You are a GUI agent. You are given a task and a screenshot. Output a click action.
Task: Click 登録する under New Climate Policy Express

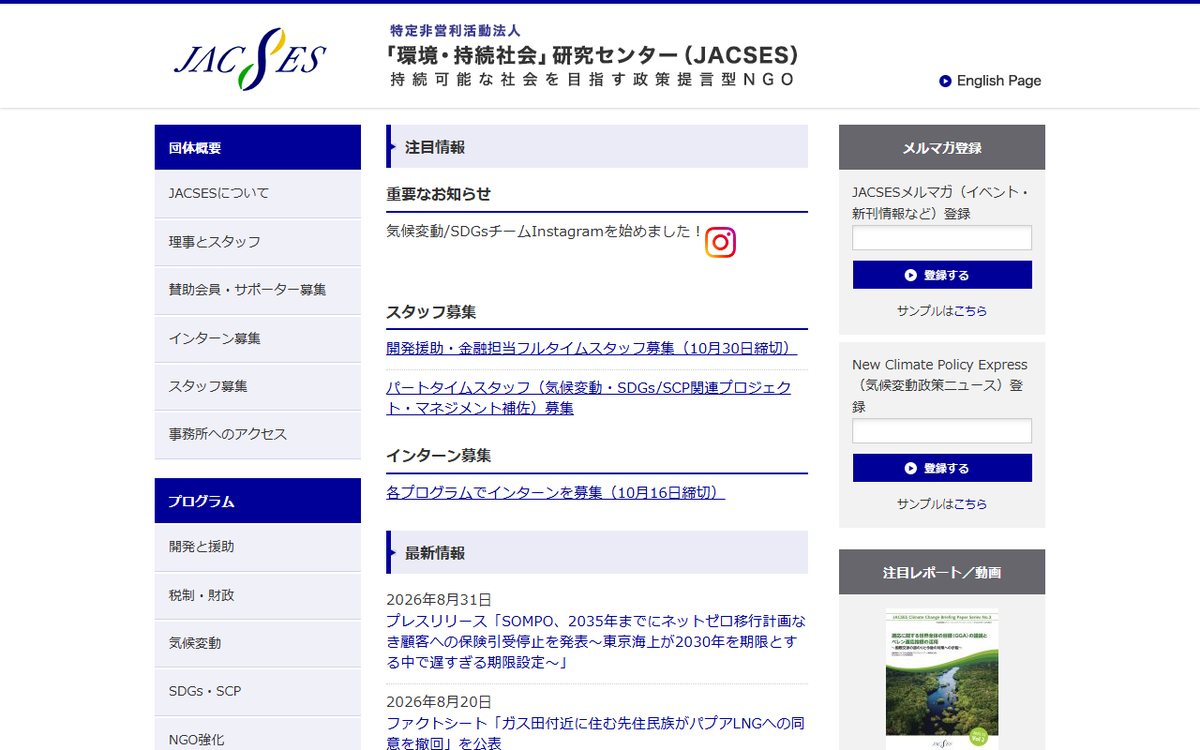[x=942, y=468]
